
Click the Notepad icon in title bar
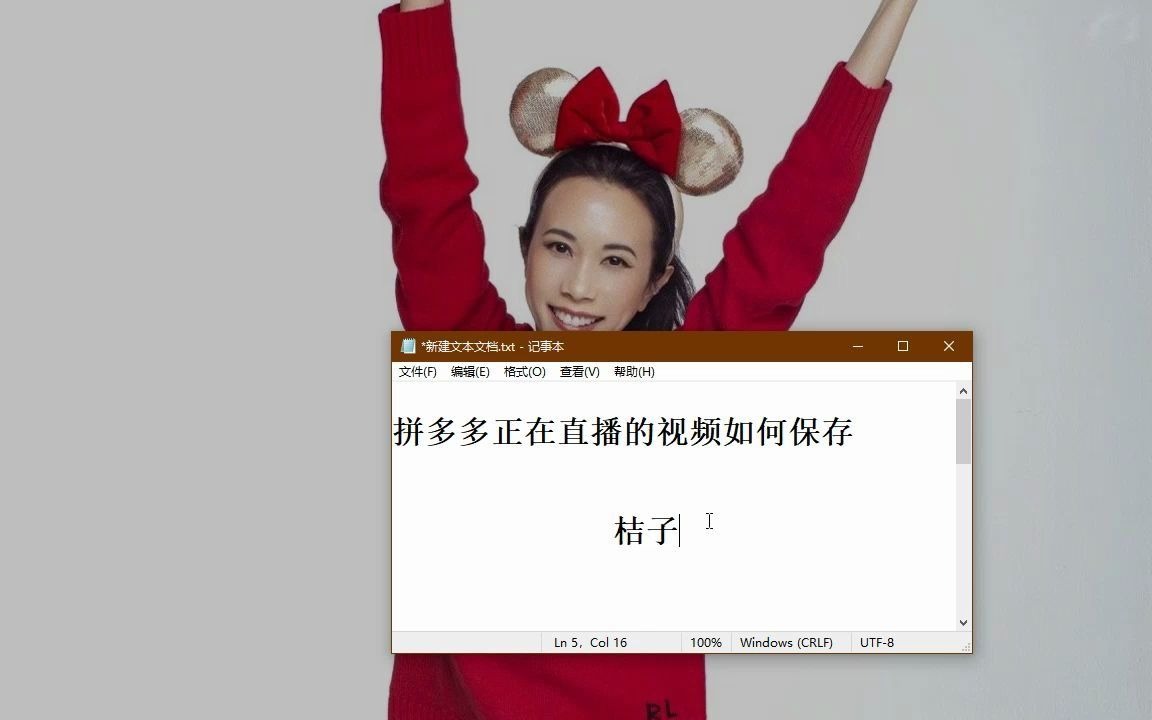coord(408,346)
